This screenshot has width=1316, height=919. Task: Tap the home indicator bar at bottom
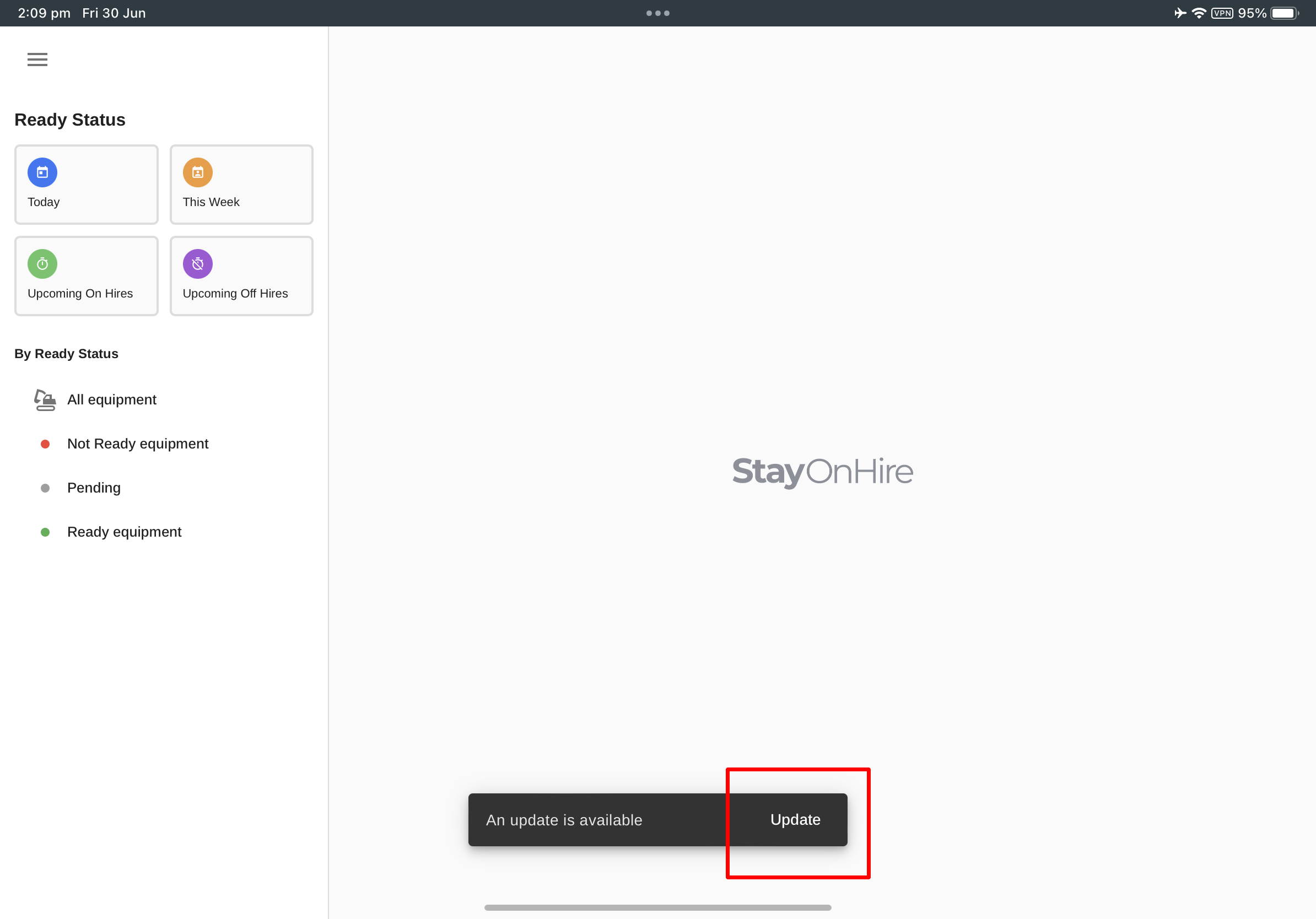(658, 907)
